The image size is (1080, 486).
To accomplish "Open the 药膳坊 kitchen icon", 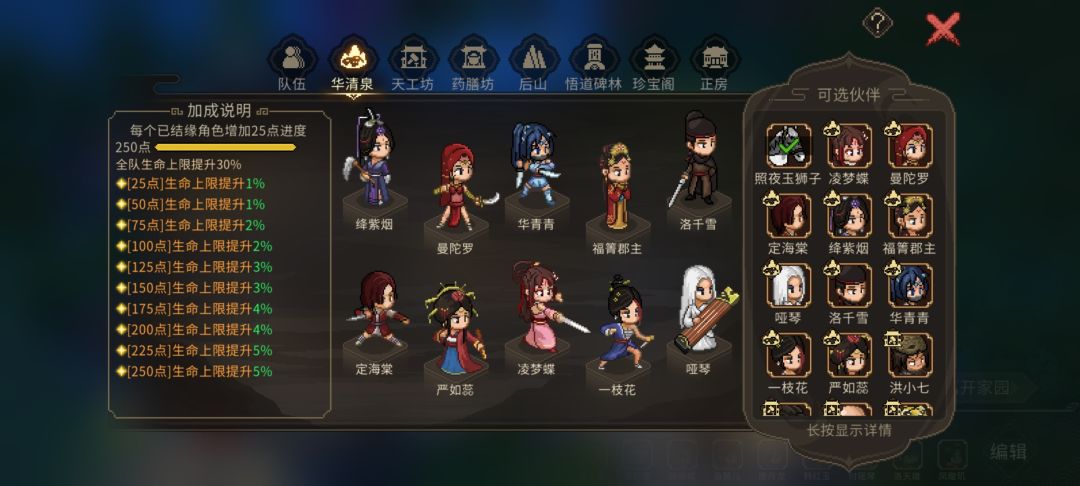I will coord(474,58).
